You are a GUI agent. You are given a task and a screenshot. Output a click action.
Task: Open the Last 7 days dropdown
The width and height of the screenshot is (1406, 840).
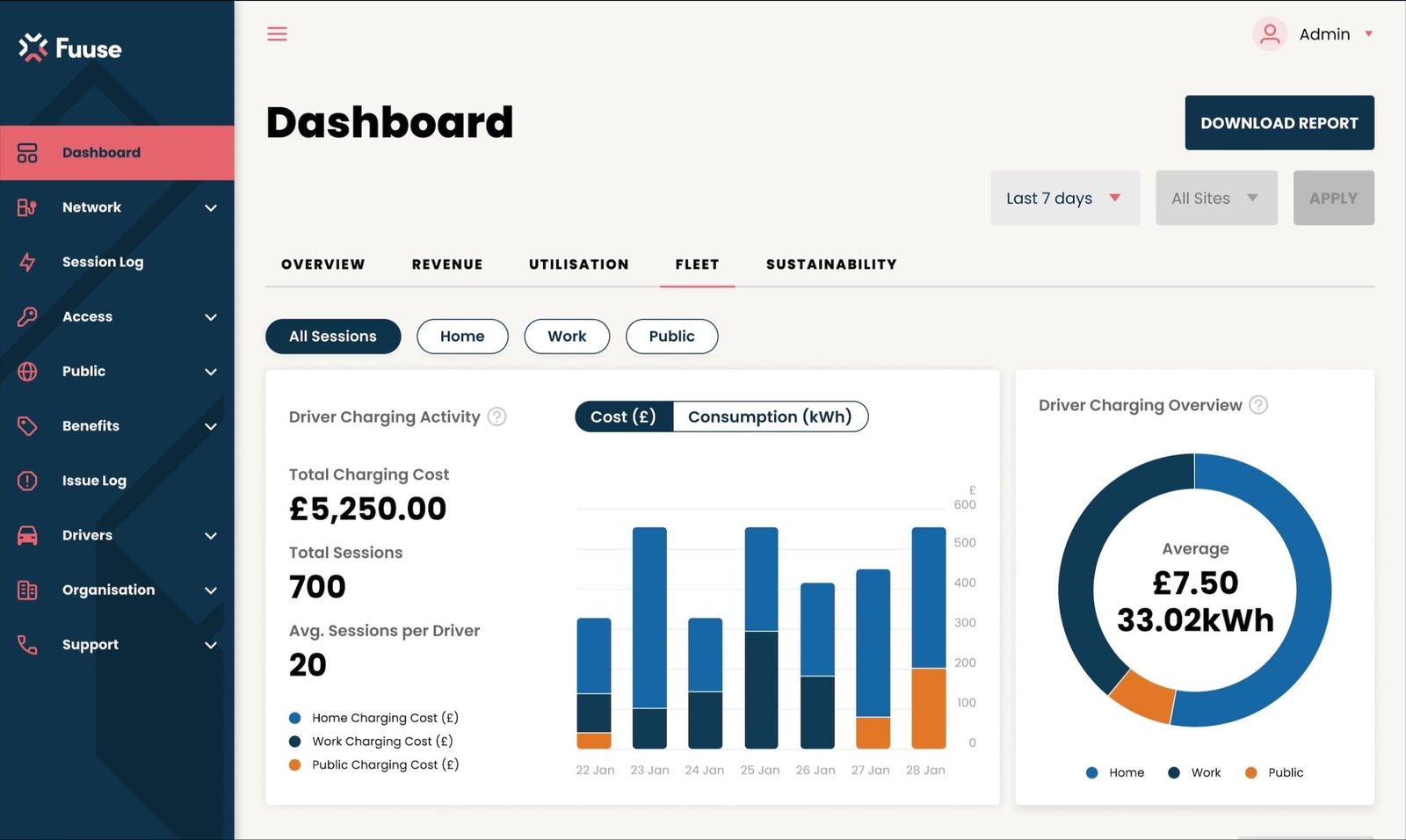pos(1065,198)
